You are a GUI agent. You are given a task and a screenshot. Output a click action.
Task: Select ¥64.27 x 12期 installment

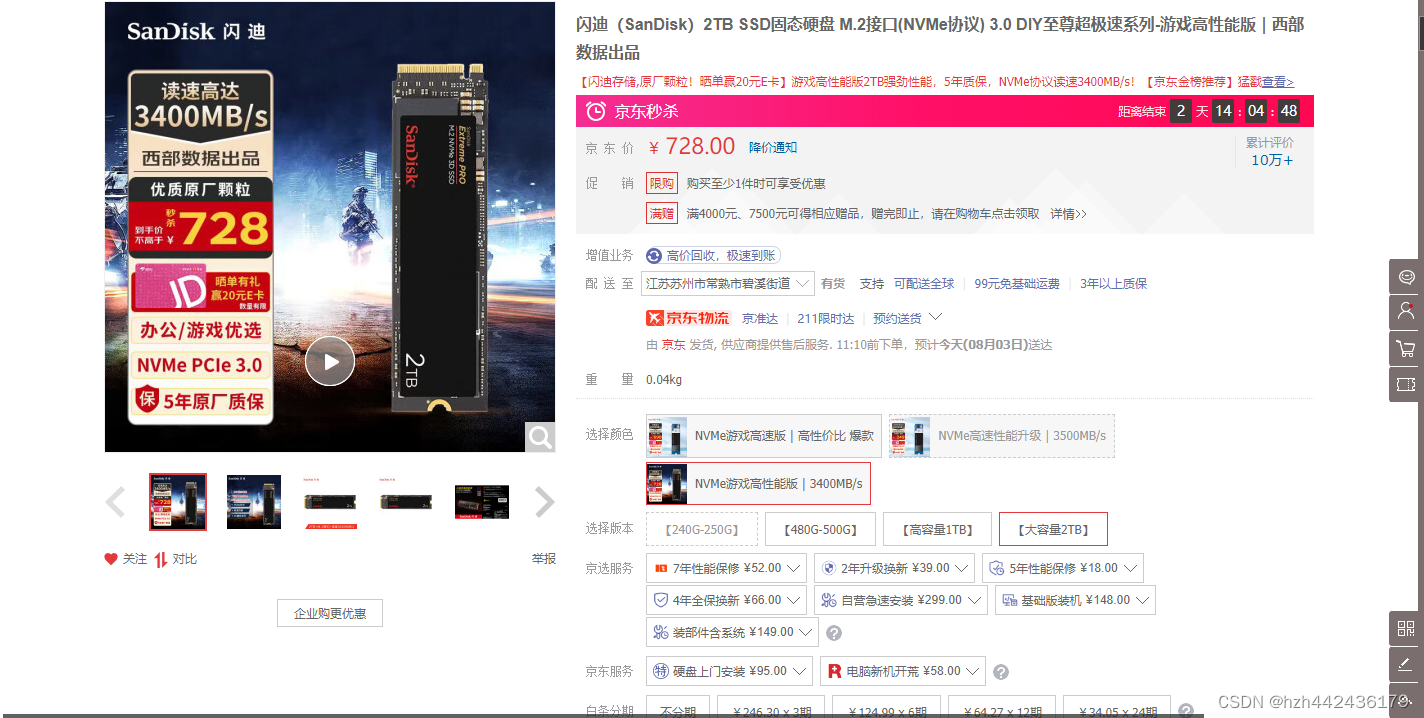pyautogui.click(x=1001, y=707)
